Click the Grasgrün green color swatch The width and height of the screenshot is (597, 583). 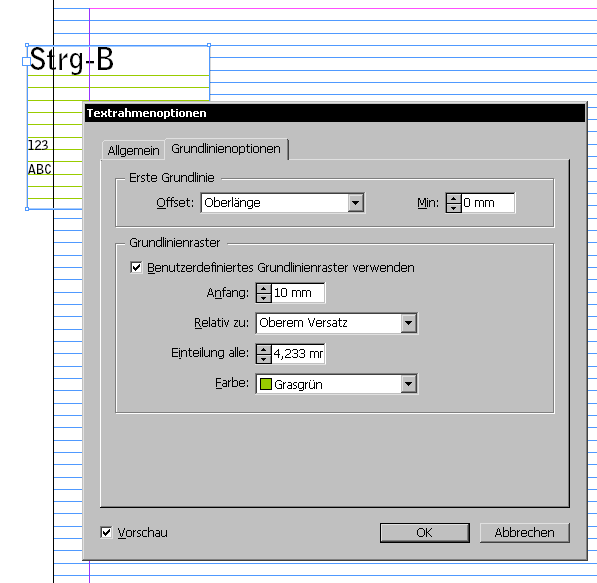point(265,384)
